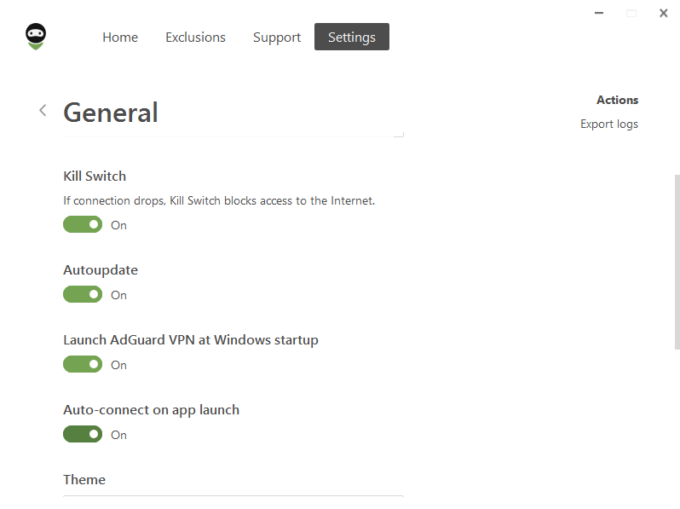
Task: Turn off the Autoupdate switch
Action: point(83,295)
